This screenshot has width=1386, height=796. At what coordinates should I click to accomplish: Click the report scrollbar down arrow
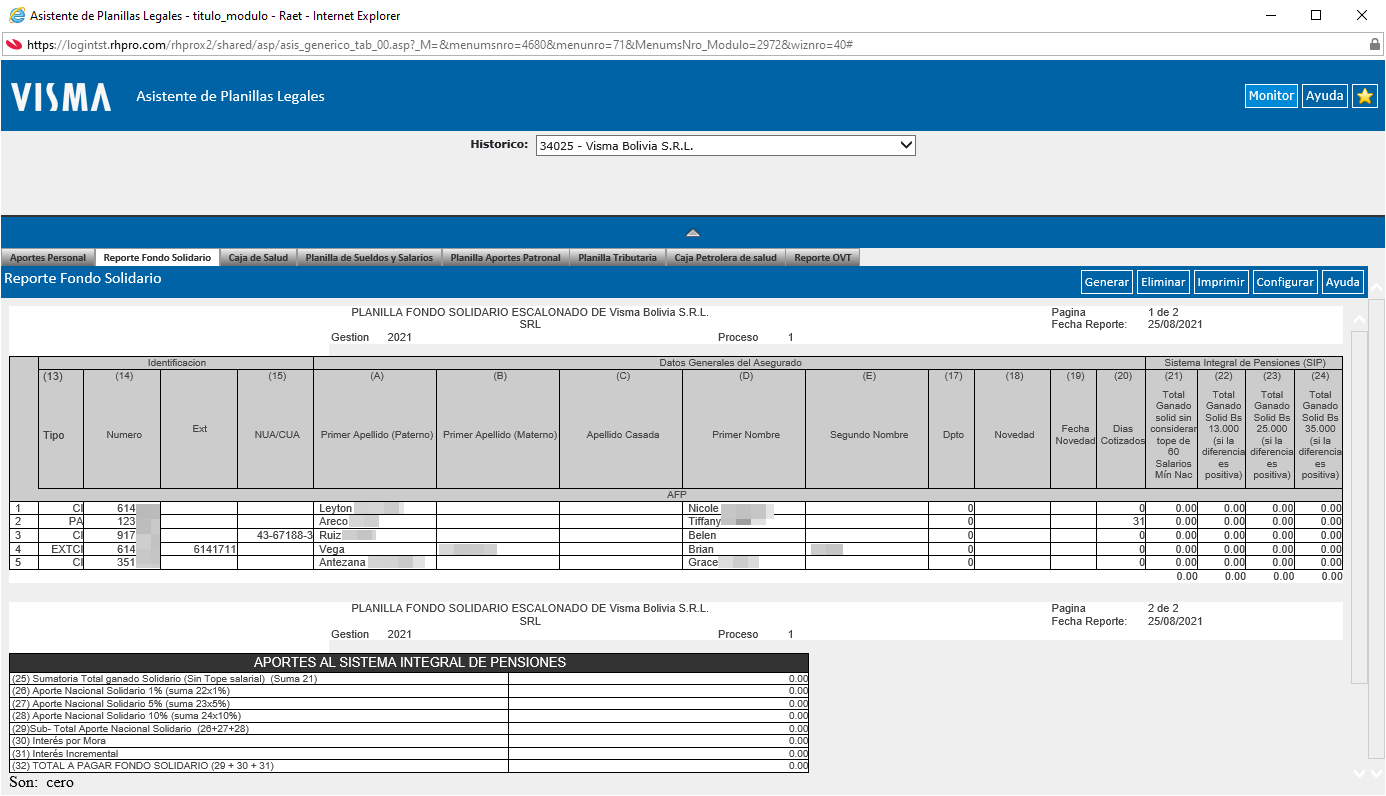pos(1359,772)
